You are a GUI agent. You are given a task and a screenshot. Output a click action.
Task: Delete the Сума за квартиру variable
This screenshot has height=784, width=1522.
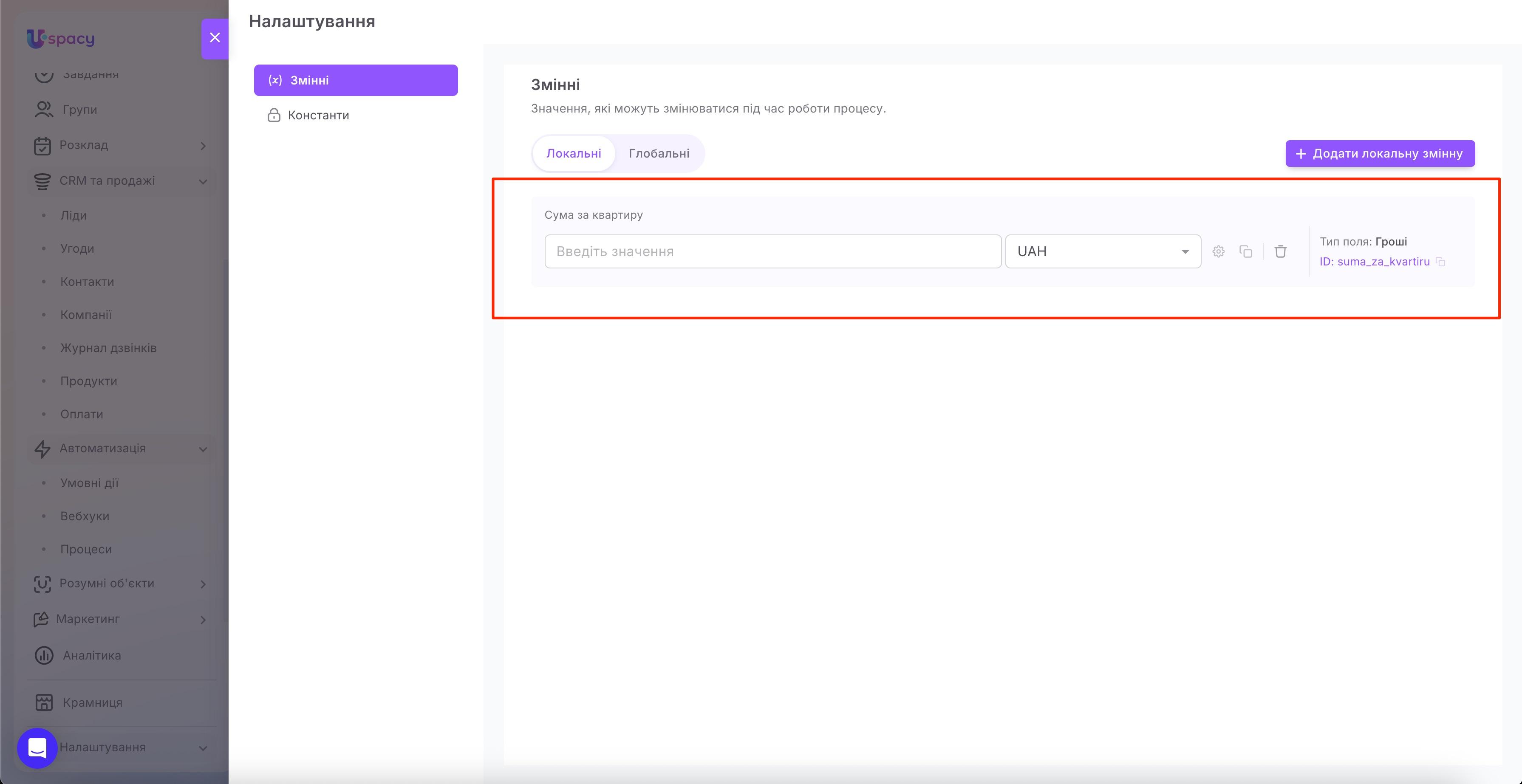point(1280,251)
